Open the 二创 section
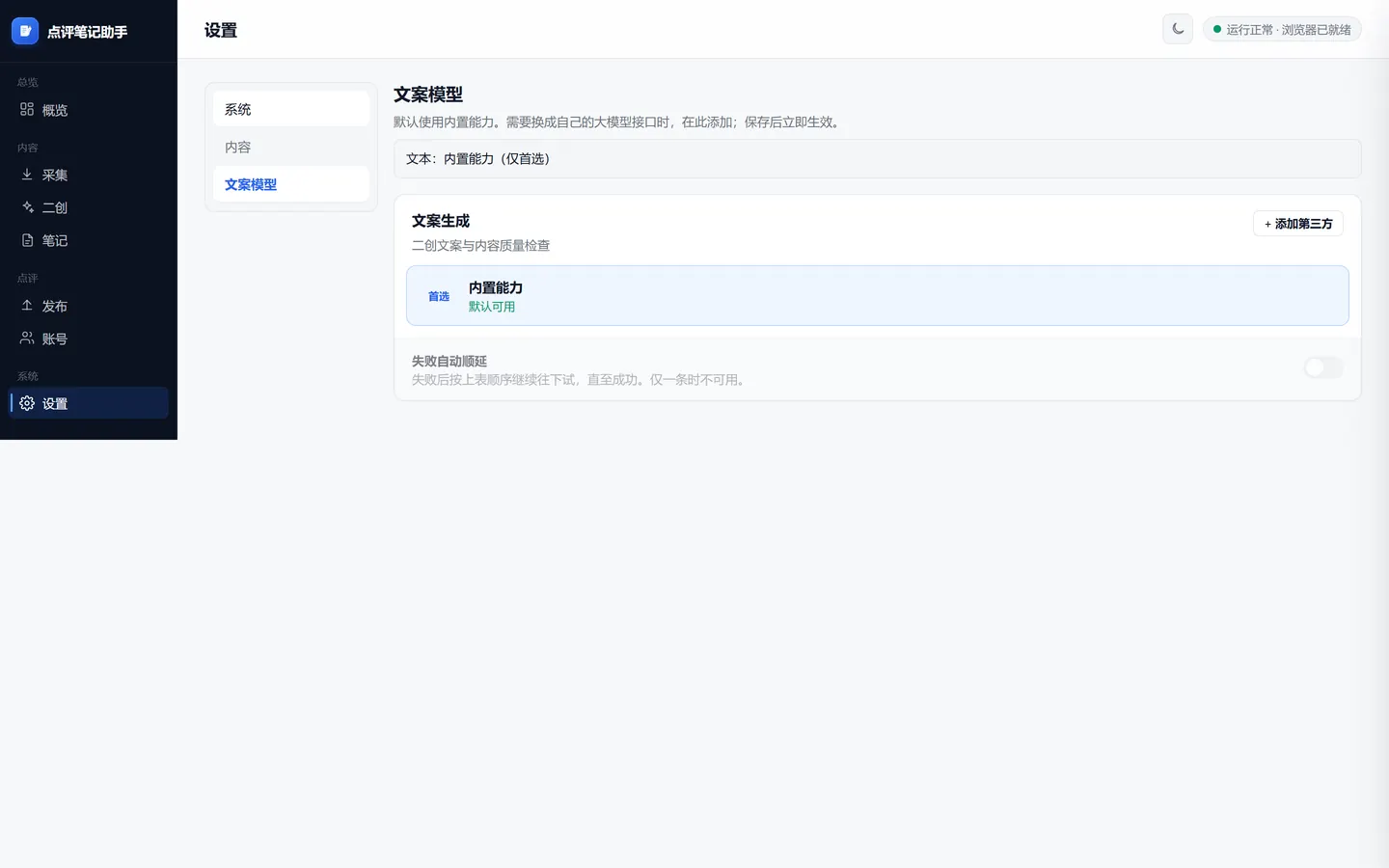1389x868 pixels. coord(89,207)
